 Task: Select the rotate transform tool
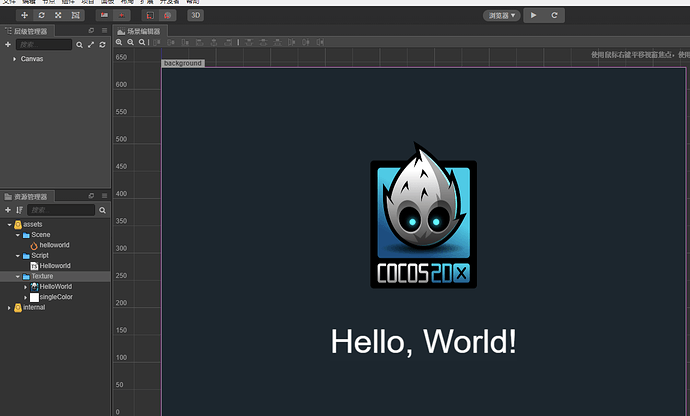[x=41, y=15]
